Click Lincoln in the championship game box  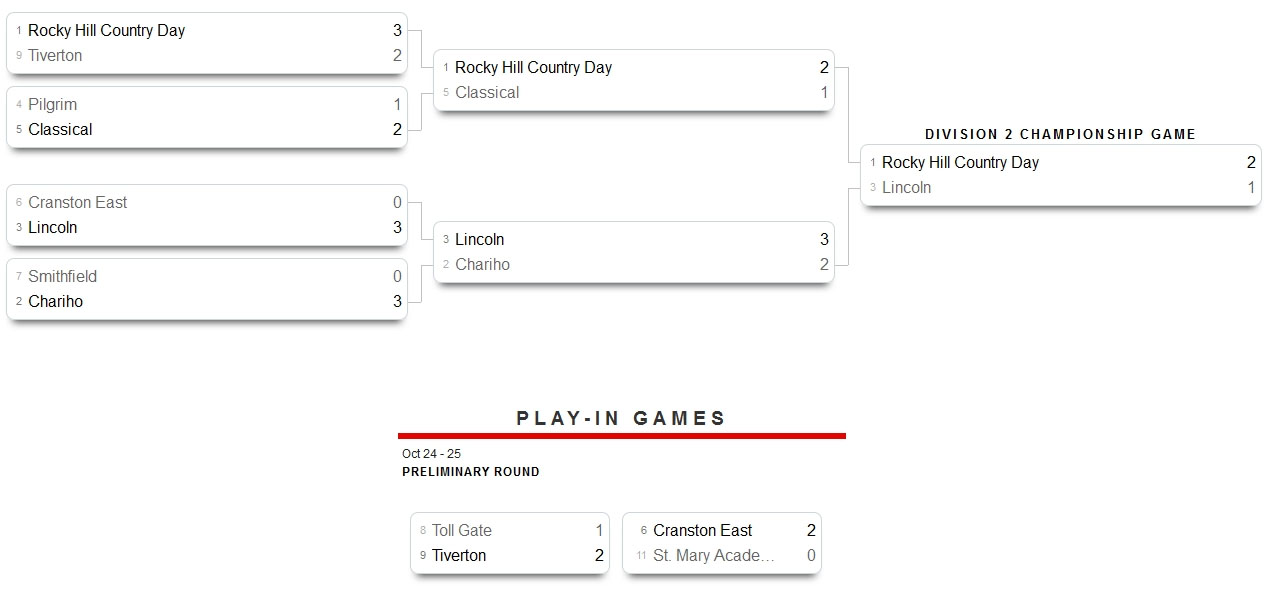906,188
